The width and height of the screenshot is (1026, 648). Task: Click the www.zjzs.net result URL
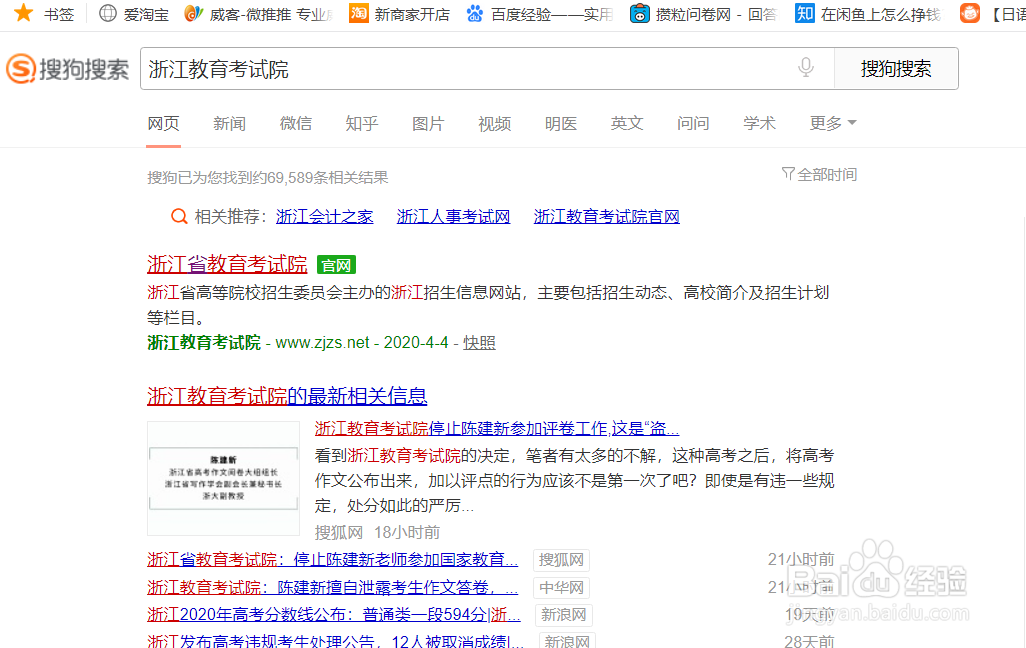coord(323,343)
